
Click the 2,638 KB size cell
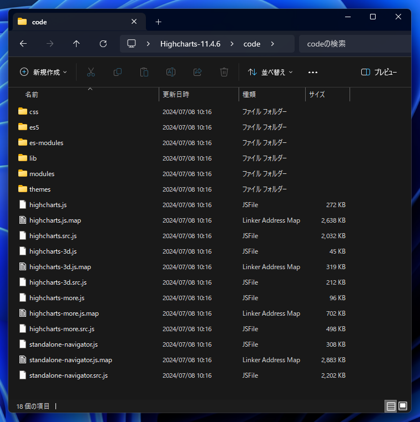click(333, 220)
